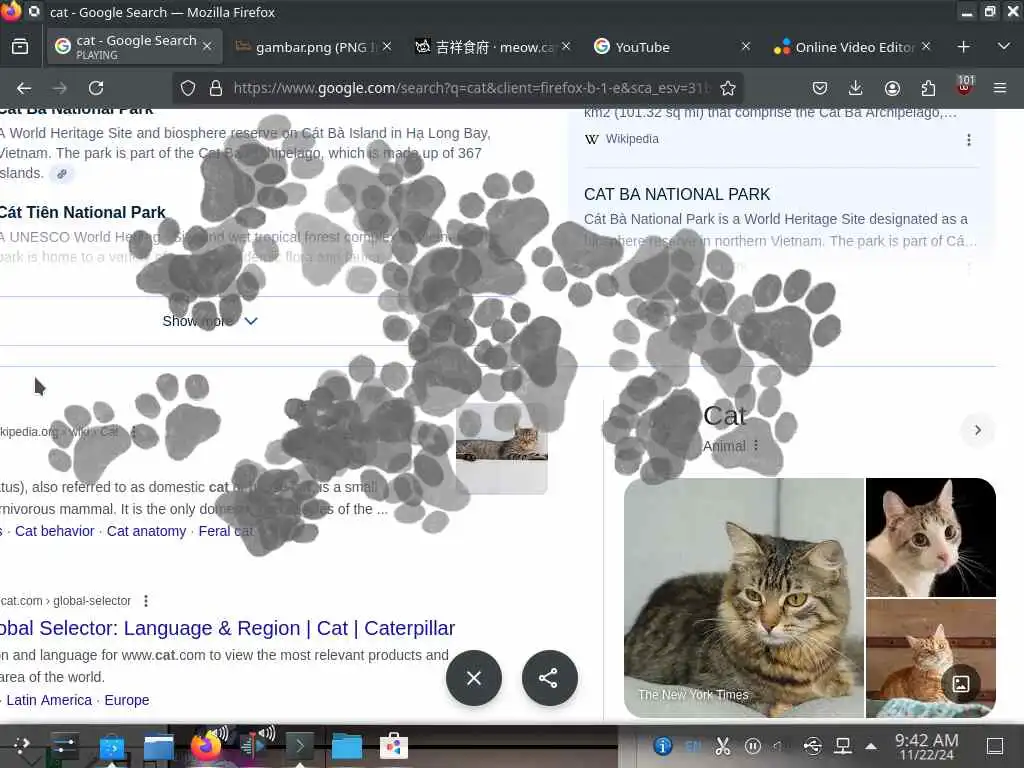Viewport: 1024px width, 768px height.
Task: Open the white and brown kitten photo
Action: [x=931, y=537]
